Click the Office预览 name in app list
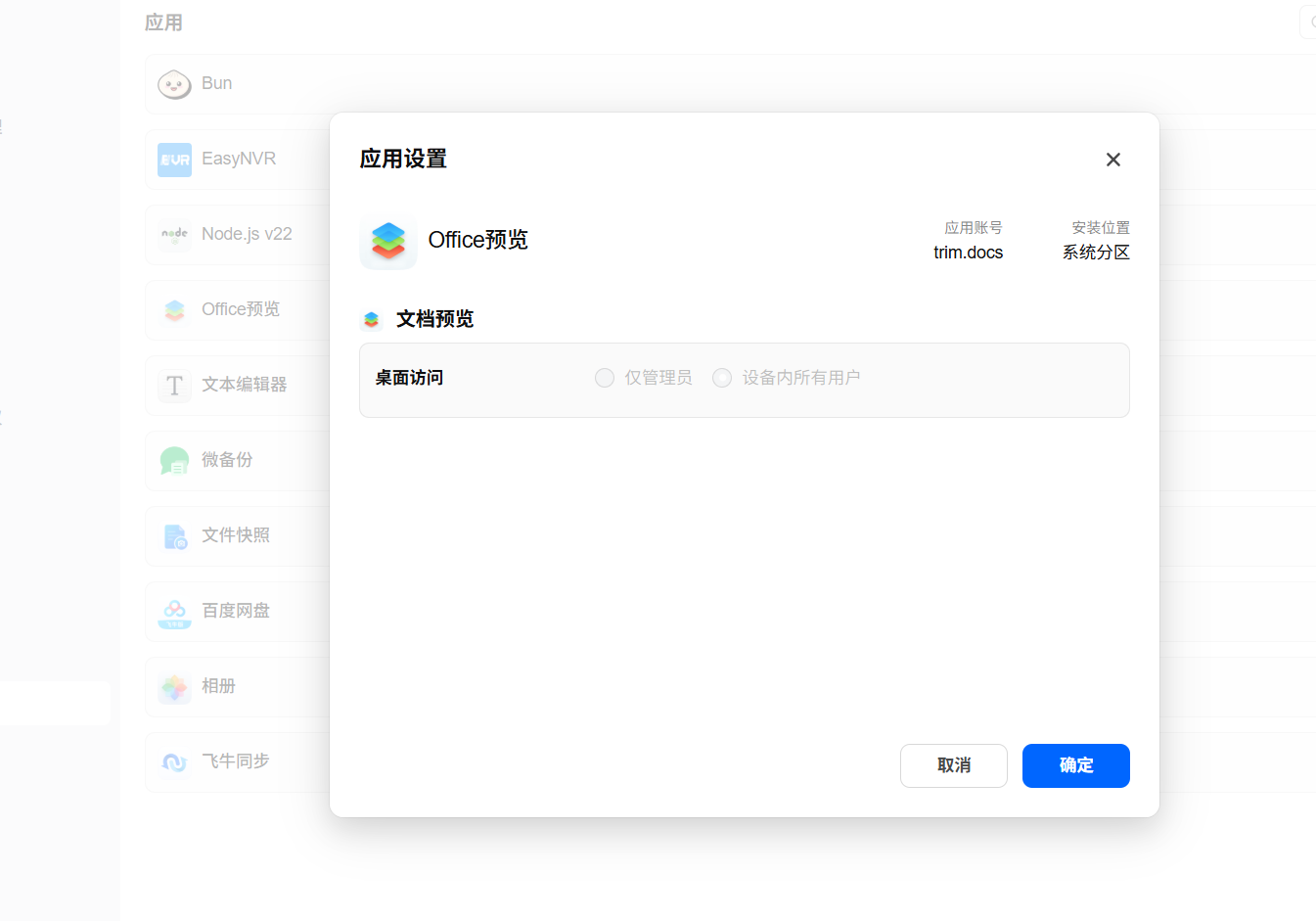This screenshot has width=1316, height=921. click(241, 309)
